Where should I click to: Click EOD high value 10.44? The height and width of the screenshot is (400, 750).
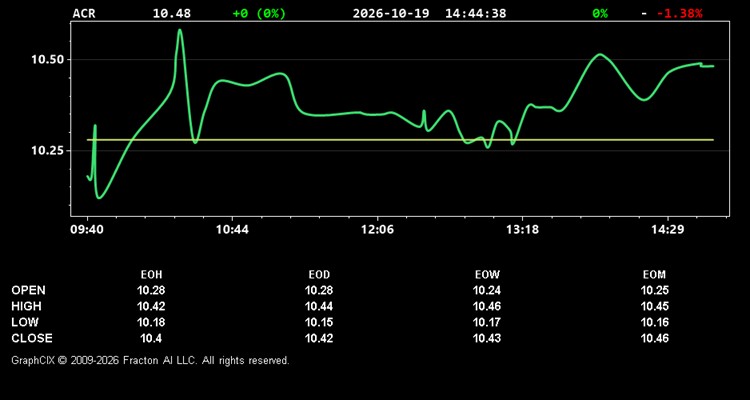[319, 306]
